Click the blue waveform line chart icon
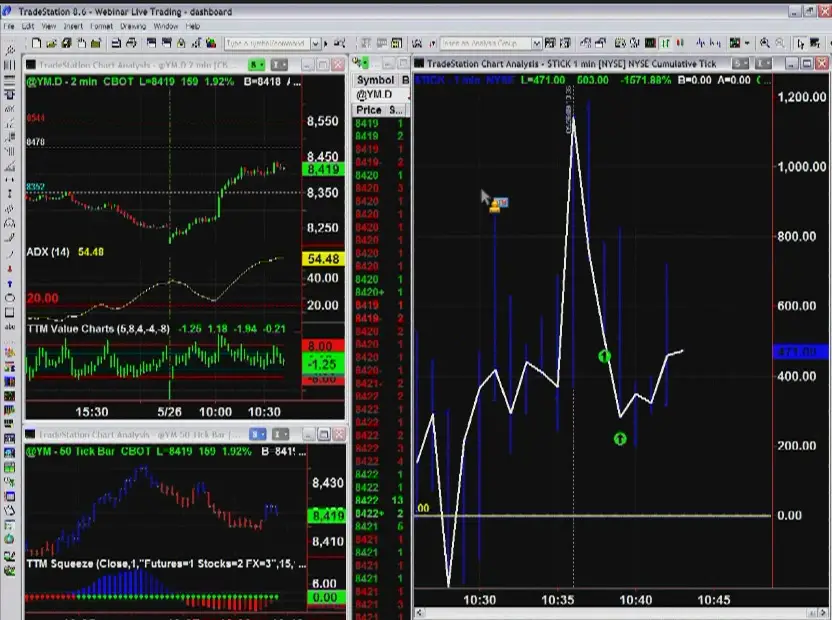832x620 pixels. pos(701,43)
